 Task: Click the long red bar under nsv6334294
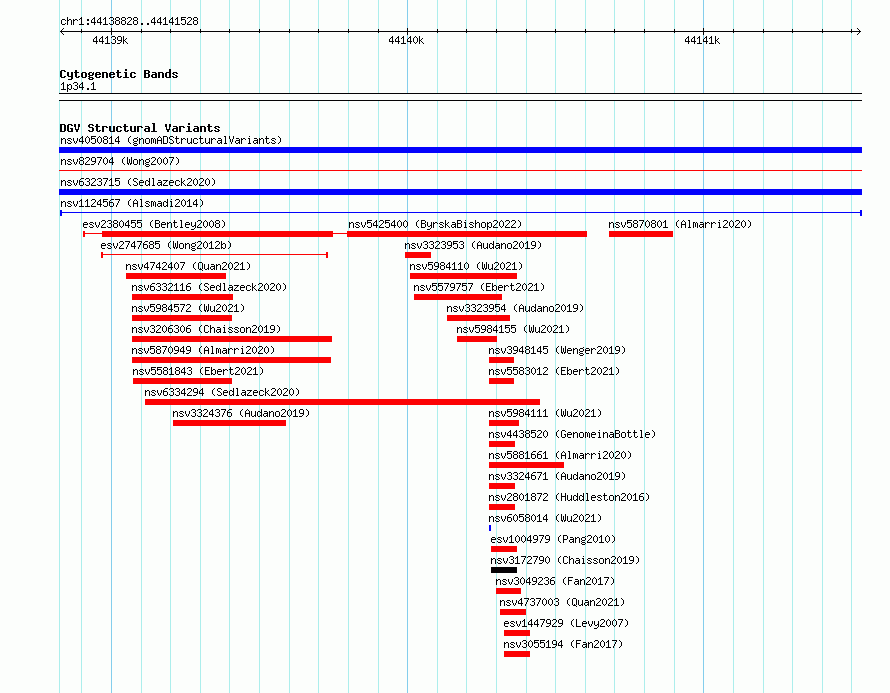pos(342,402)
